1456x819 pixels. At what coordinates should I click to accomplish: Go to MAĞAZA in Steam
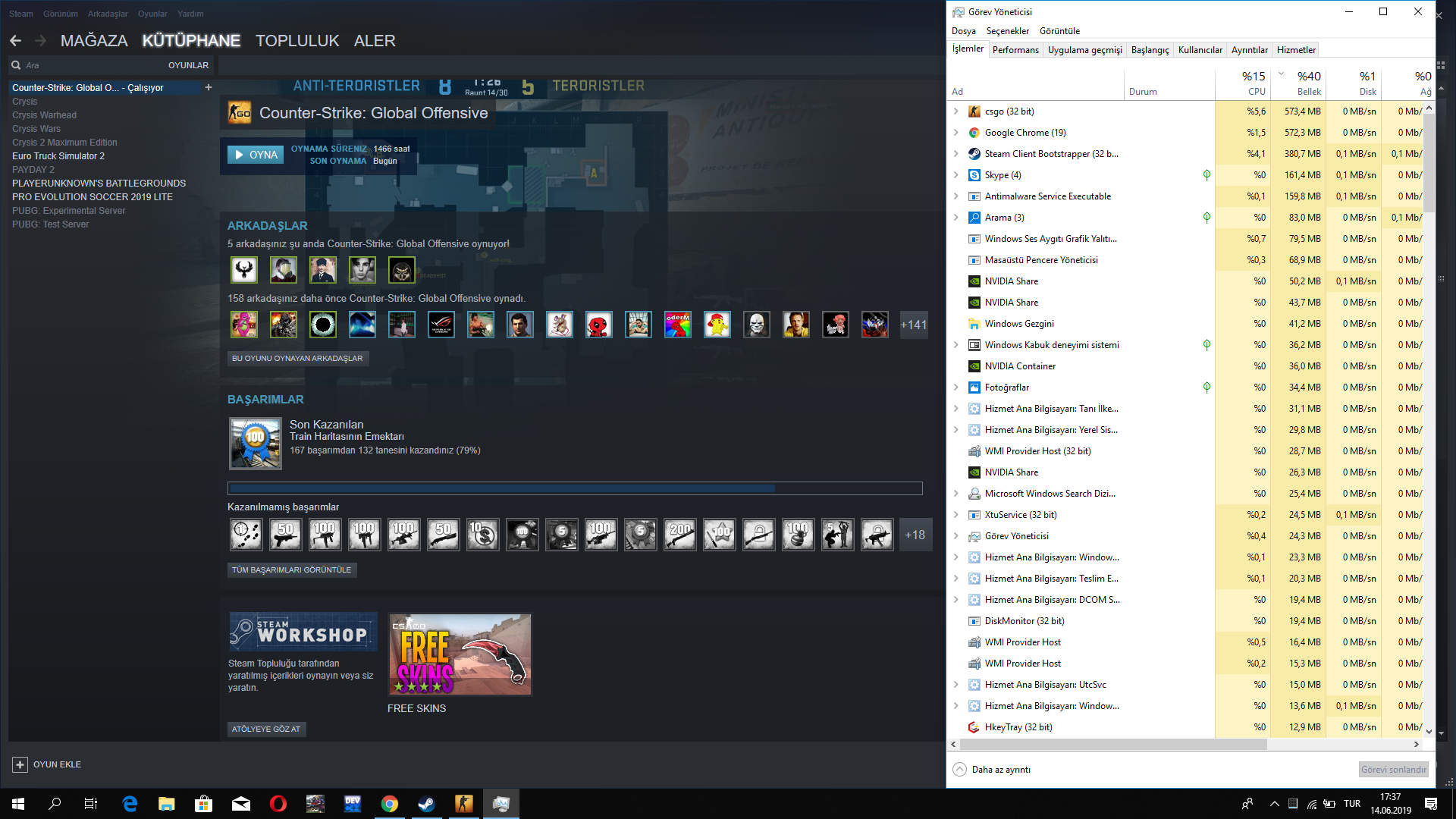[94, 41]
